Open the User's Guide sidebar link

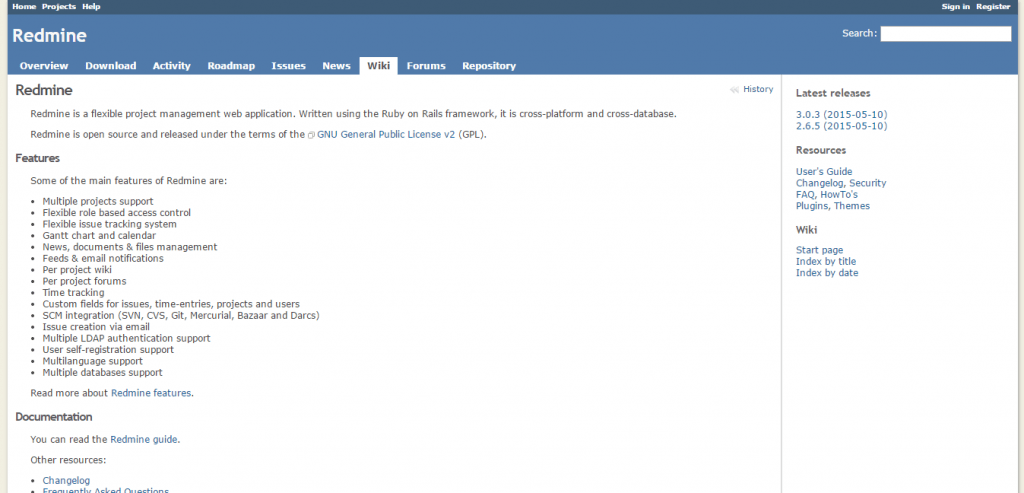pos(824,172)
